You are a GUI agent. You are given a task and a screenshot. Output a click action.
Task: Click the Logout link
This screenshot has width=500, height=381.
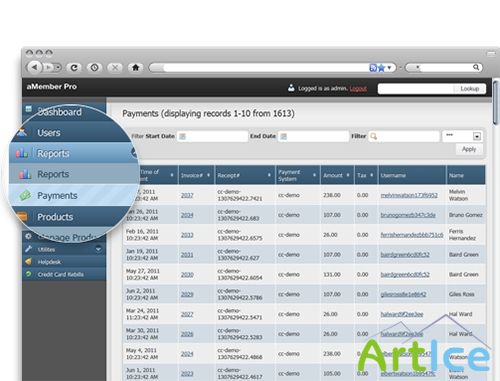tap(358, 88)
